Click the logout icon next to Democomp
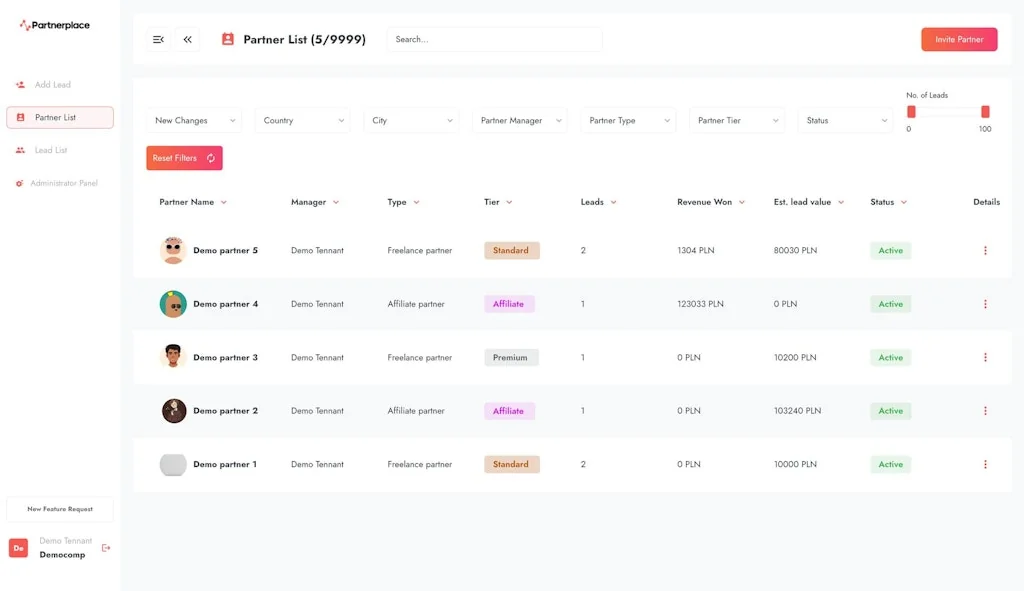This screenshot has width=1024, height=591. (105, 547)
